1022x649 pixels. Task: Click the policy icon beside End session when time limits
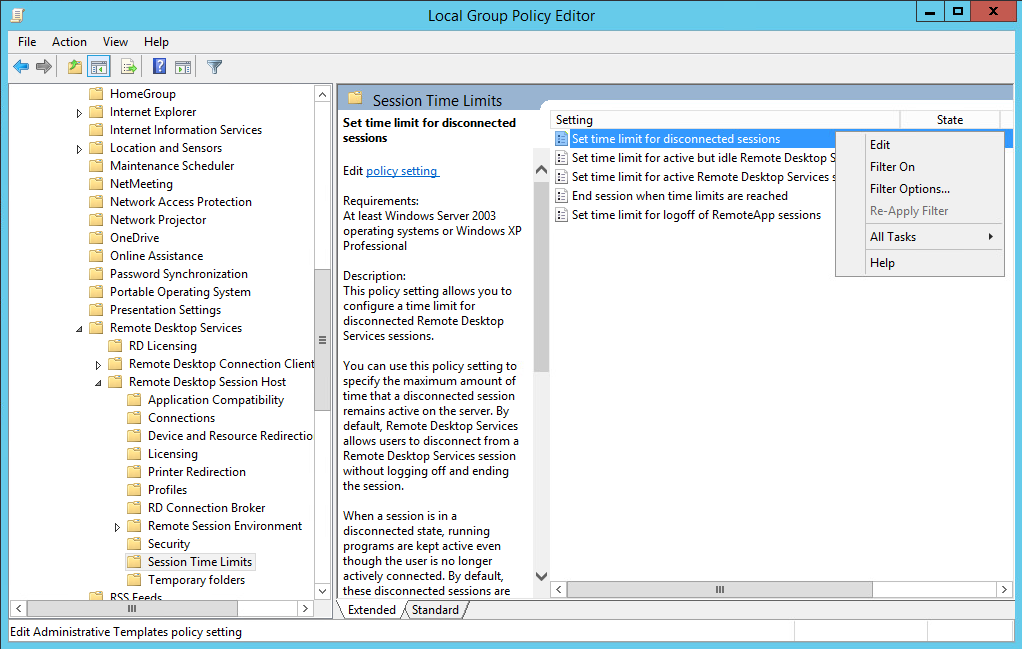pyautogui.click(x=561, y=195)
